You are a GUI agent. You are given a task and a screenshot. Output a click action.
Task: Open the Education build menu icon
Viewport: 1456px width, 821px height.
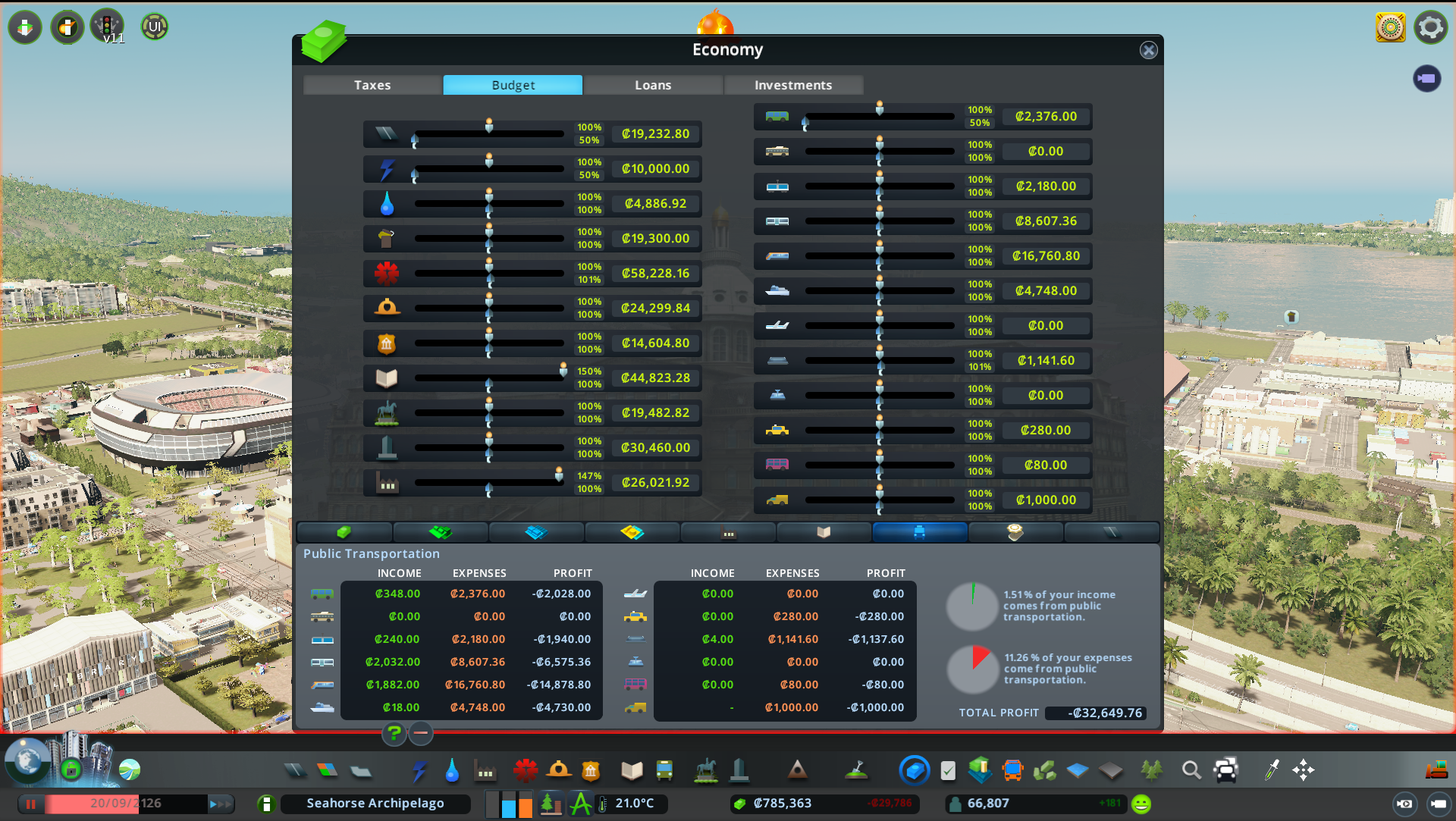point(632,771)
